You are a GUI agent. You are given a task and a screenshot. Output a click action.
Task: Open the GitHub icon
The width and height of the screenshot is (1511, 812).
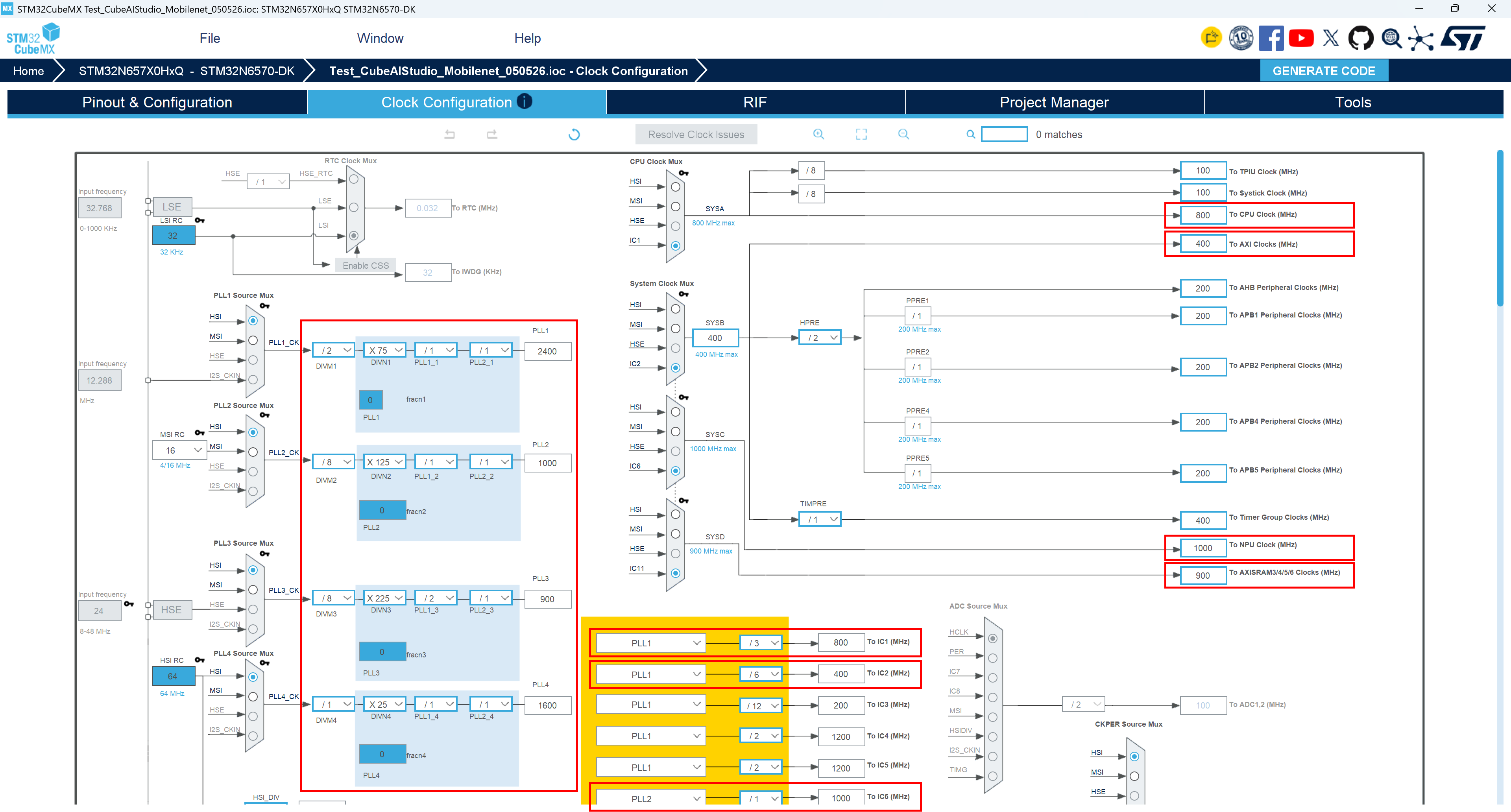(x=1361, y=38)
